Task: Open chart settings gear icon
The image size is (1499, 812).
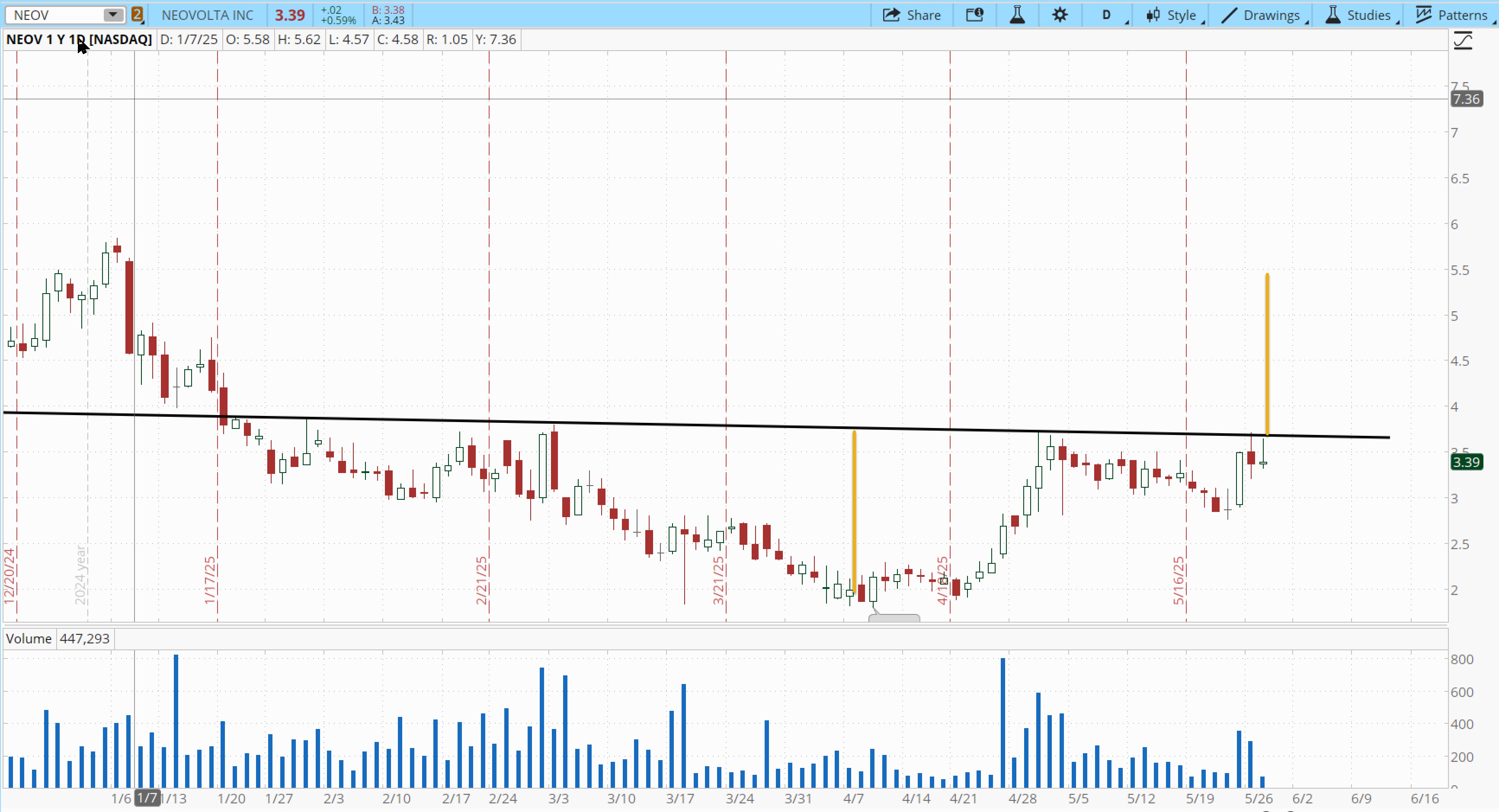Action: pyautogui.click(x=1060, y=15)
